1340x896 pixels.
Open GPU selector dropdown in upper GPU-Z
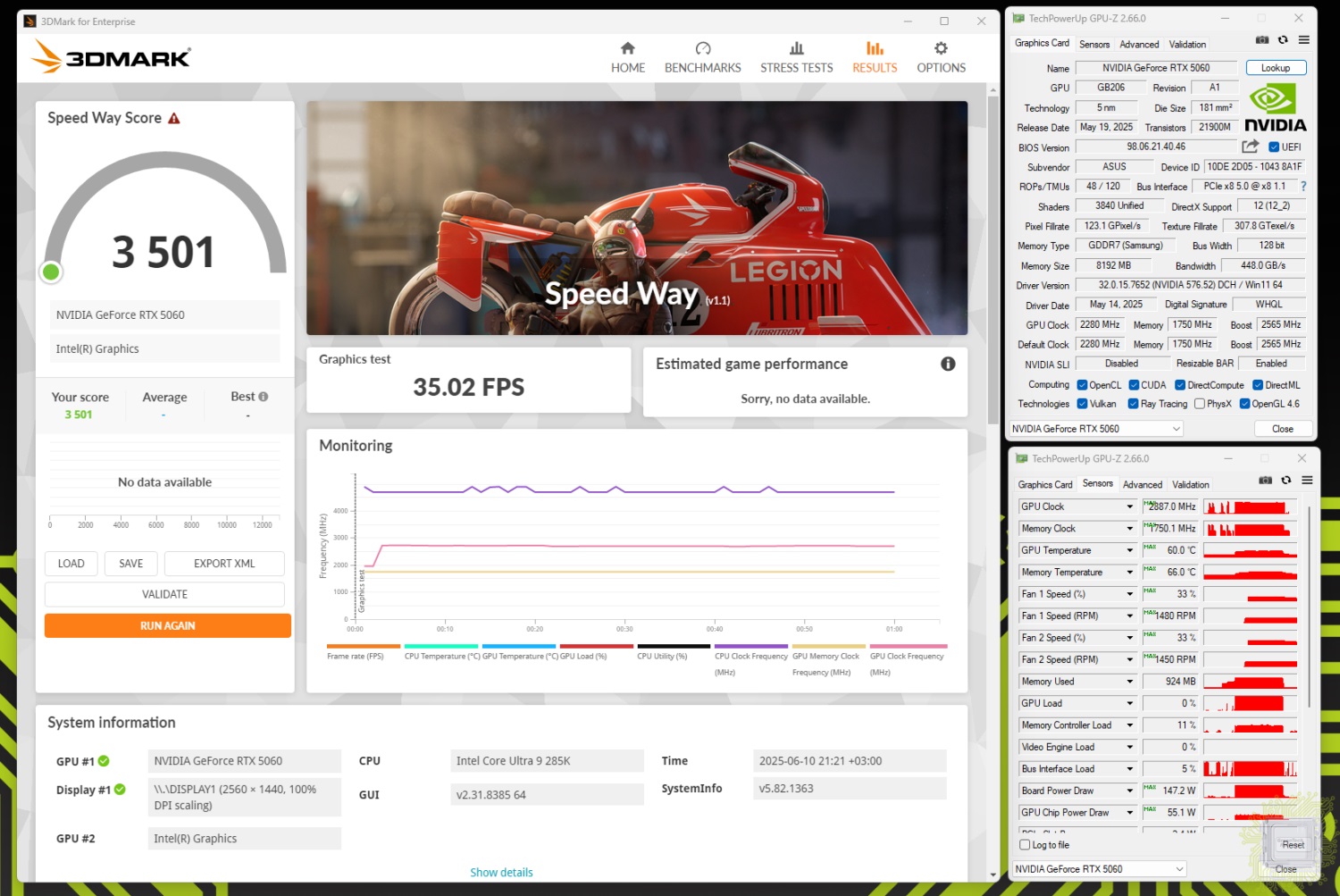pos(1096,429)
